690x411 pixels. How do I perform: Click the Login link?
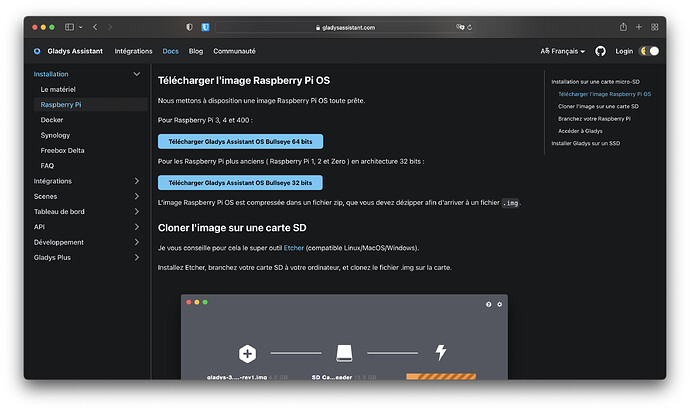(624, 51)
